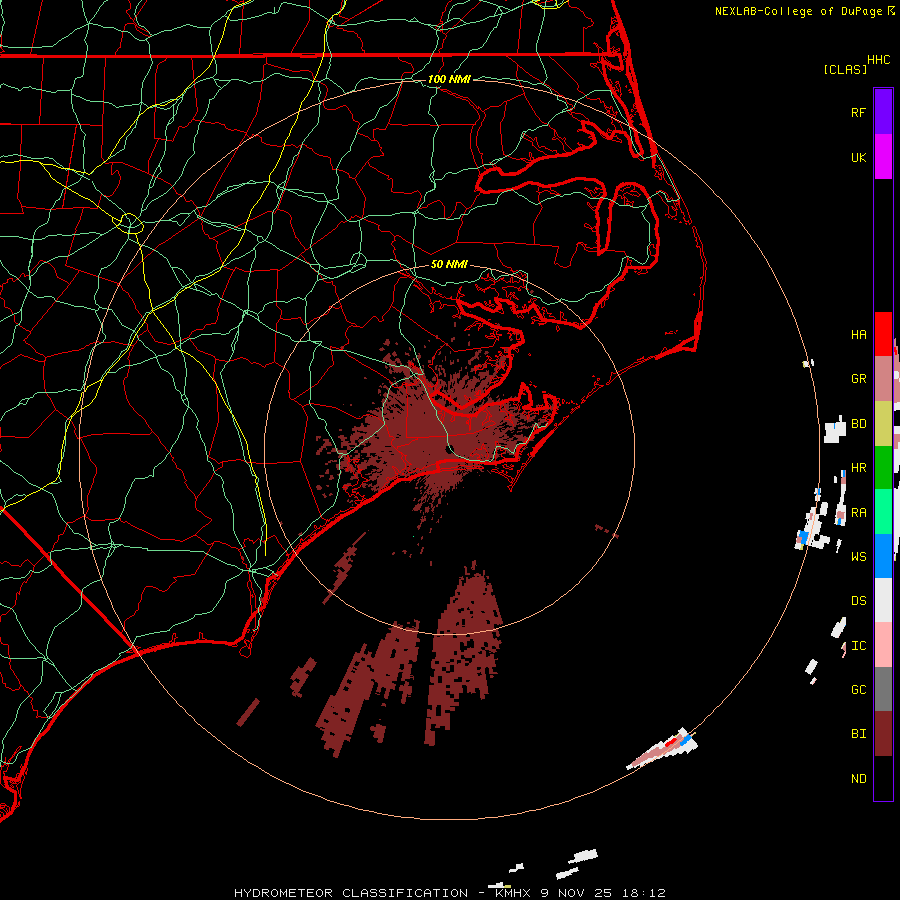Click the 'UK' legend label
This screenshot has width=900, height=900.
pyautogui.click(x=858, y=157)
